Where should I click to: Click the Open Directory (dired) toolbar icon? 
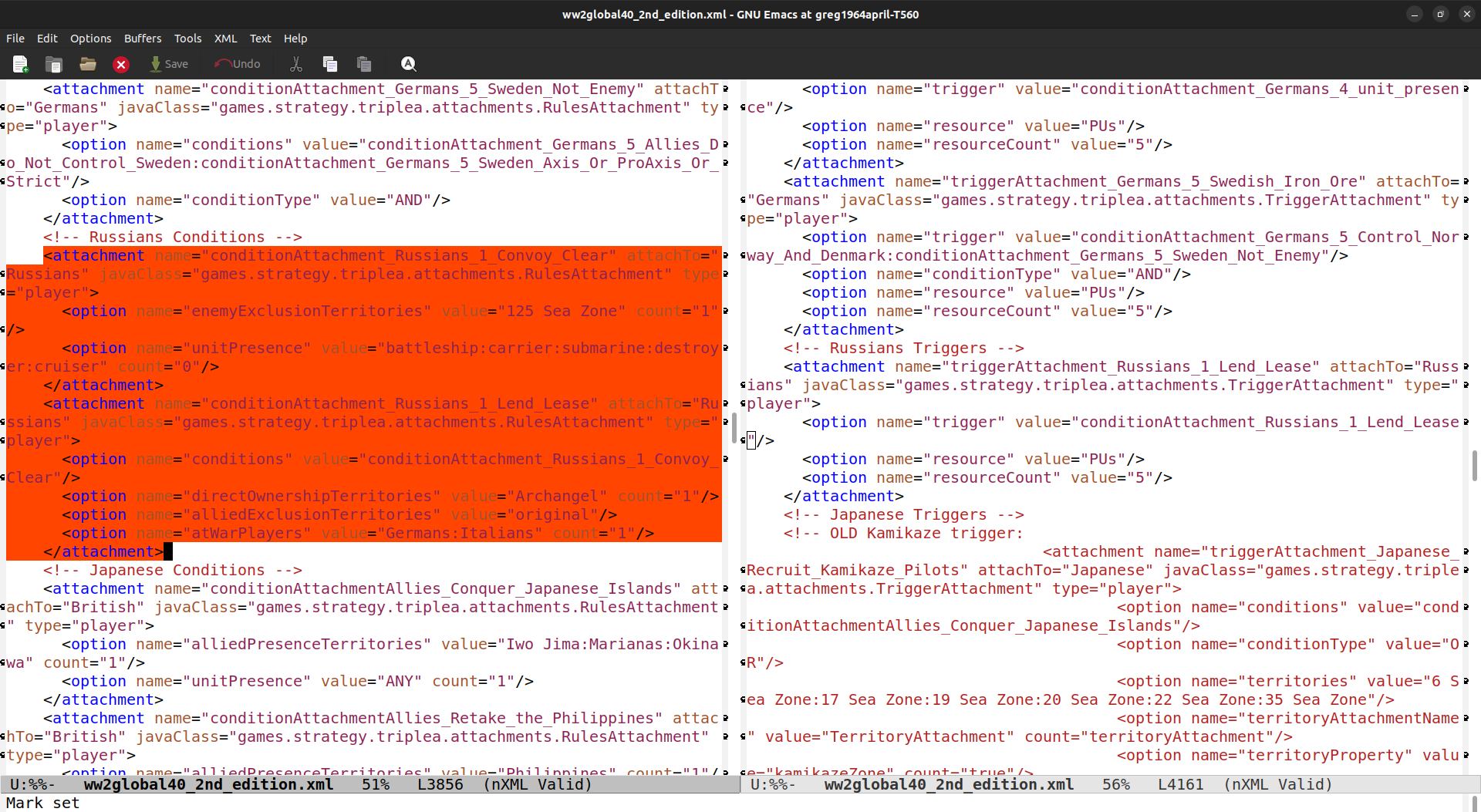tap(54, 64)
